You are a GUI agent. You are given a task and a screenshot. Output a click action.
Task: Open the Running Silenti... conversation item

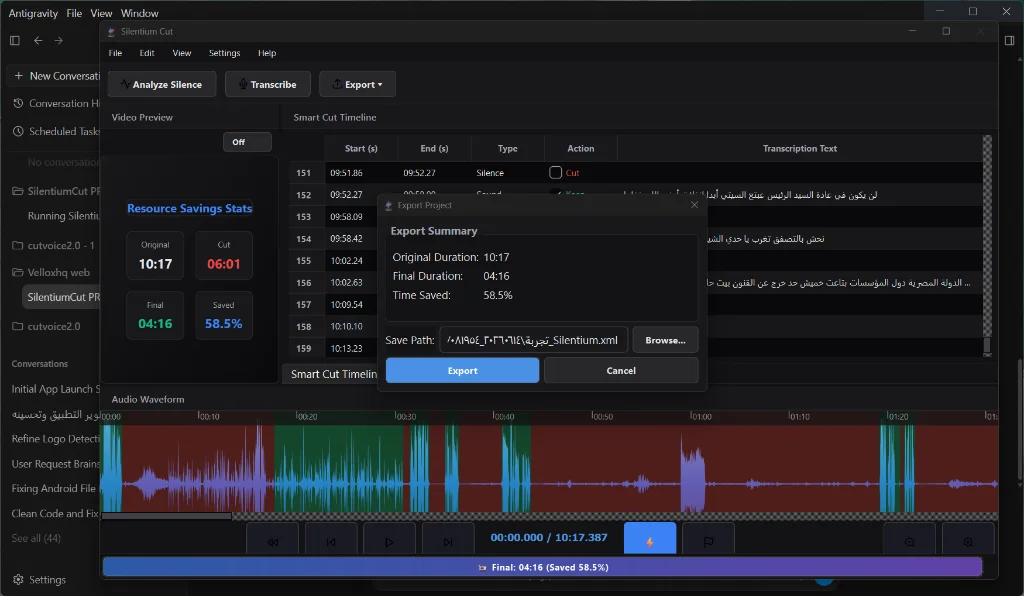click(63, 215)
